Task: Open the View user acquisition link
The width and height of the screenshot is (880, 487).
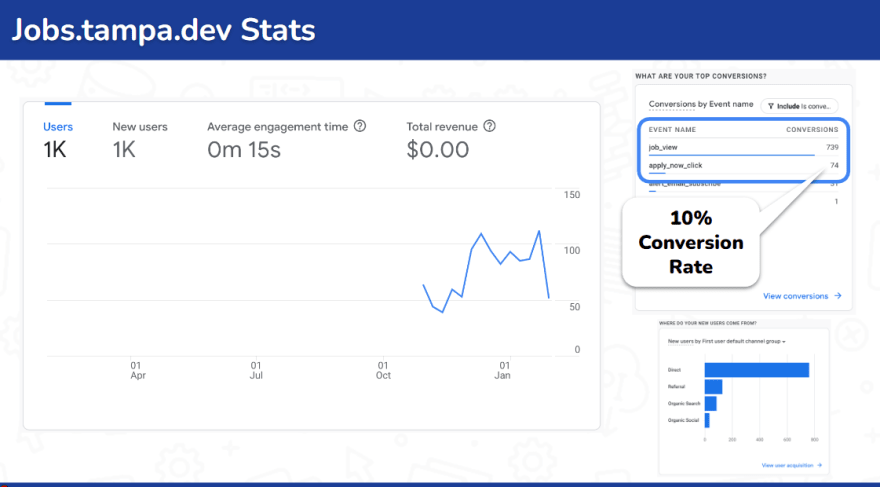Action: 788,465
